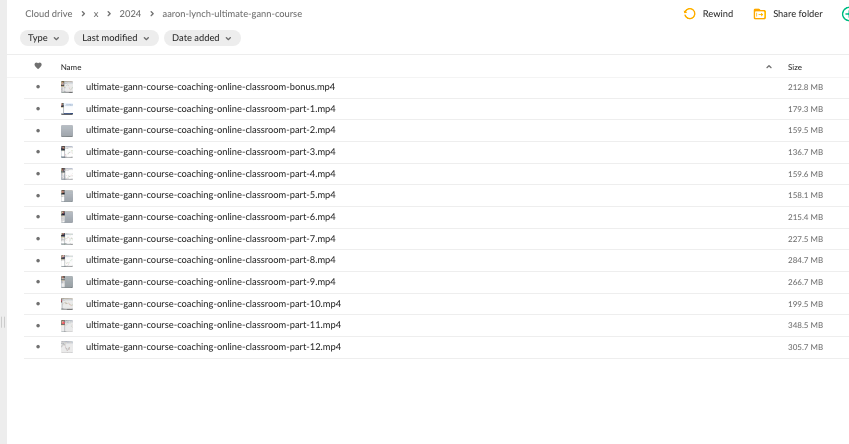Open the Date added filter dropdown
The width and height of the screenshot is (849, 444).
click(203, 38)
